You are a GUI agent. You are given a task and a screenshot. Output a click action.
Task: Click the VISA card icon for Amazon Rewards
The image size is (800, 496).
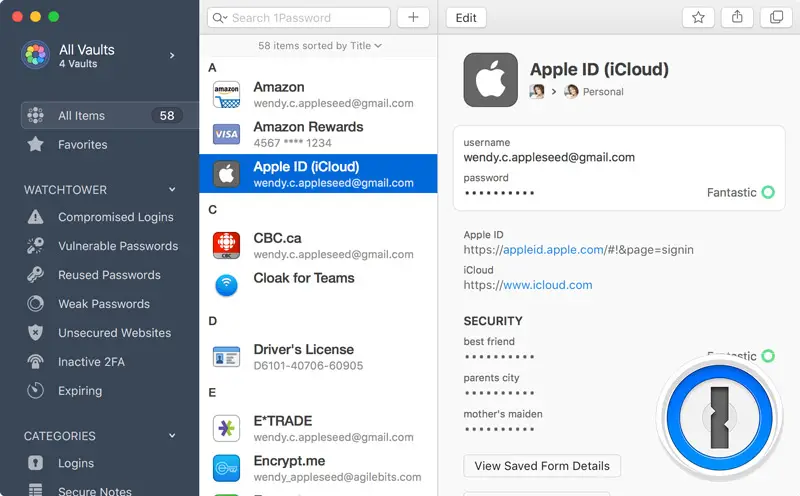227,134
